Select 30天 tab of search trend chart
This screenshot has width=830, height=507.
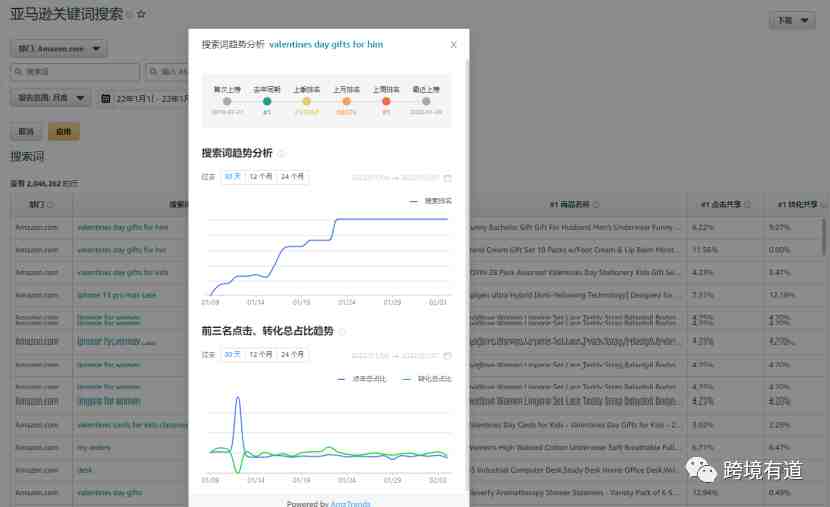point(232,177)
